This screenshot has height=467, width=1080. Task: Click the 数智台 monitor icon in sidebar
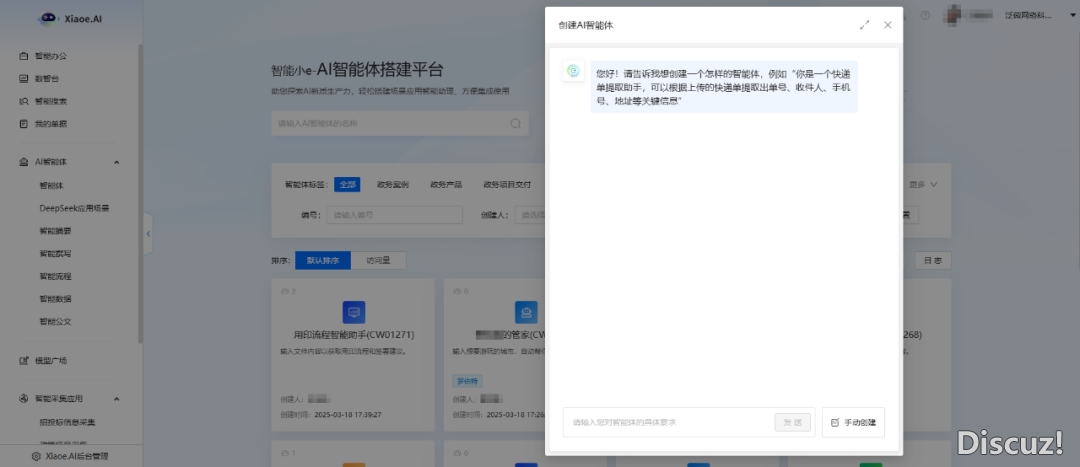pos(23,79)
